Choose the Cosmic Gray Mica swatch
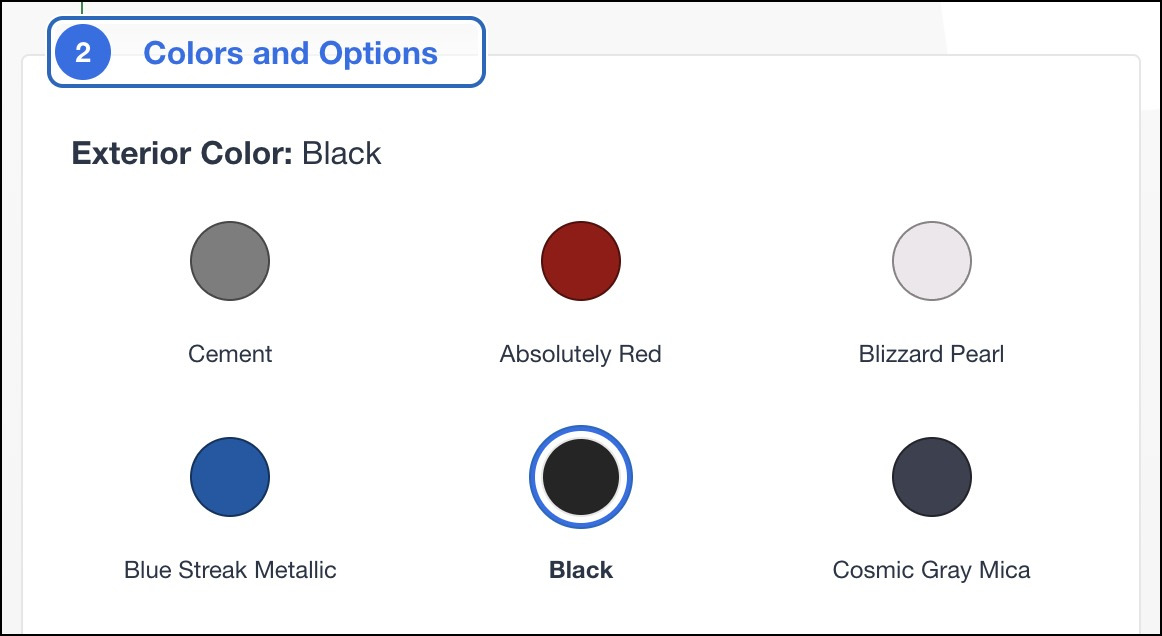This screenshot has width=1162, height=636. [931, 477]
